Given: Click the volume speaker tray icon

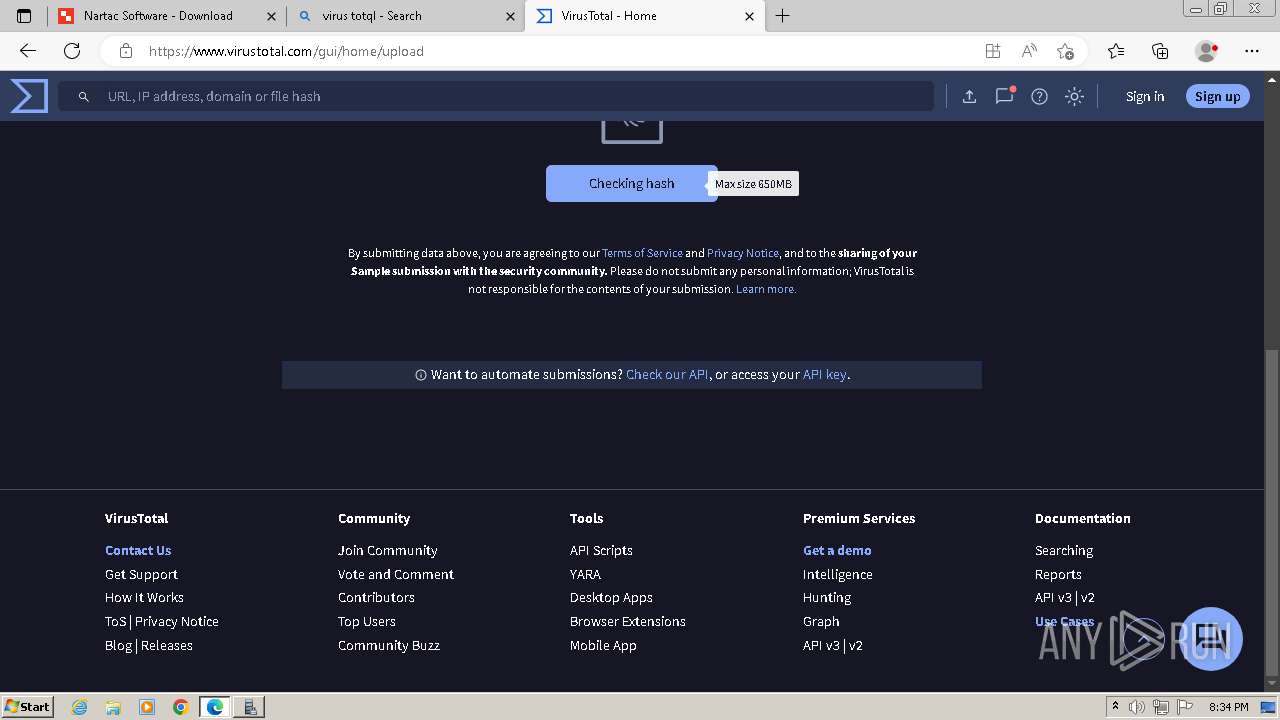Looking at the screenshot, I should point(1137,707).
